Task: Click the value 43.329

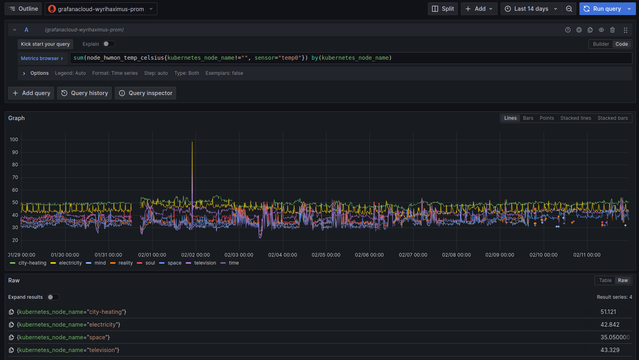Action: pyautogui.click(x=610, y=350)
